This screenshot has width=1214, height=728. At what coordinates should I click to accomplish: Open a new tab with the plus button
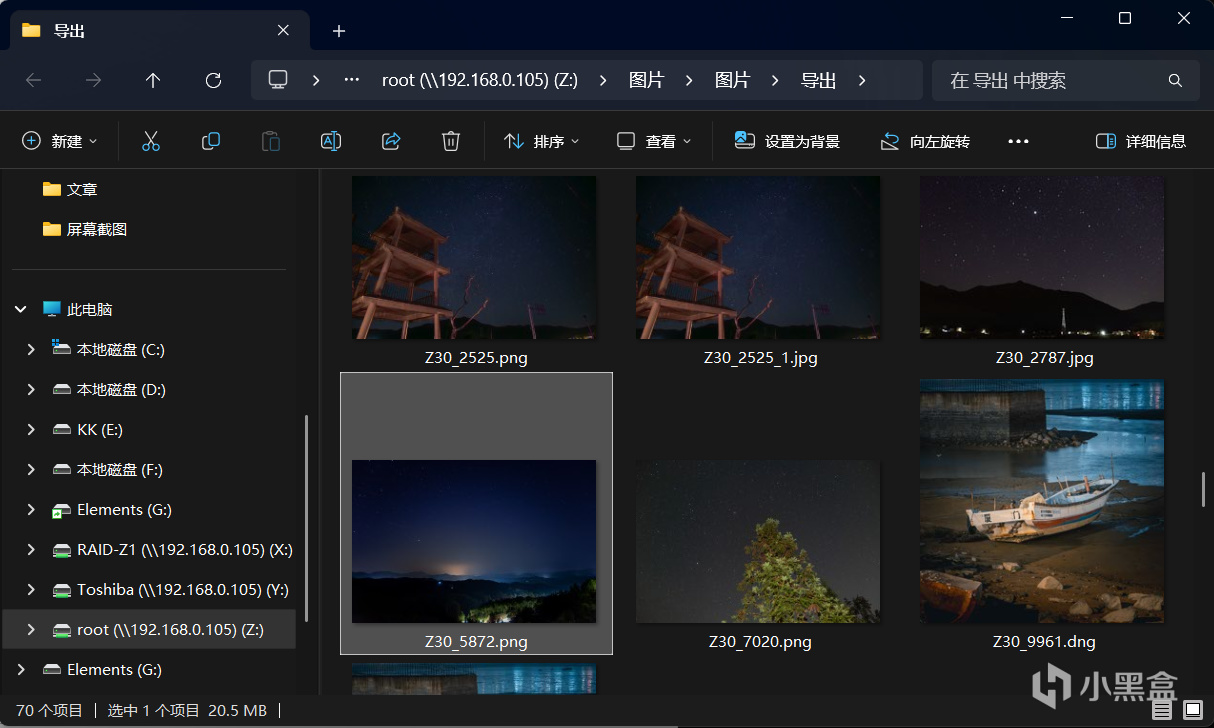[339, 31]
